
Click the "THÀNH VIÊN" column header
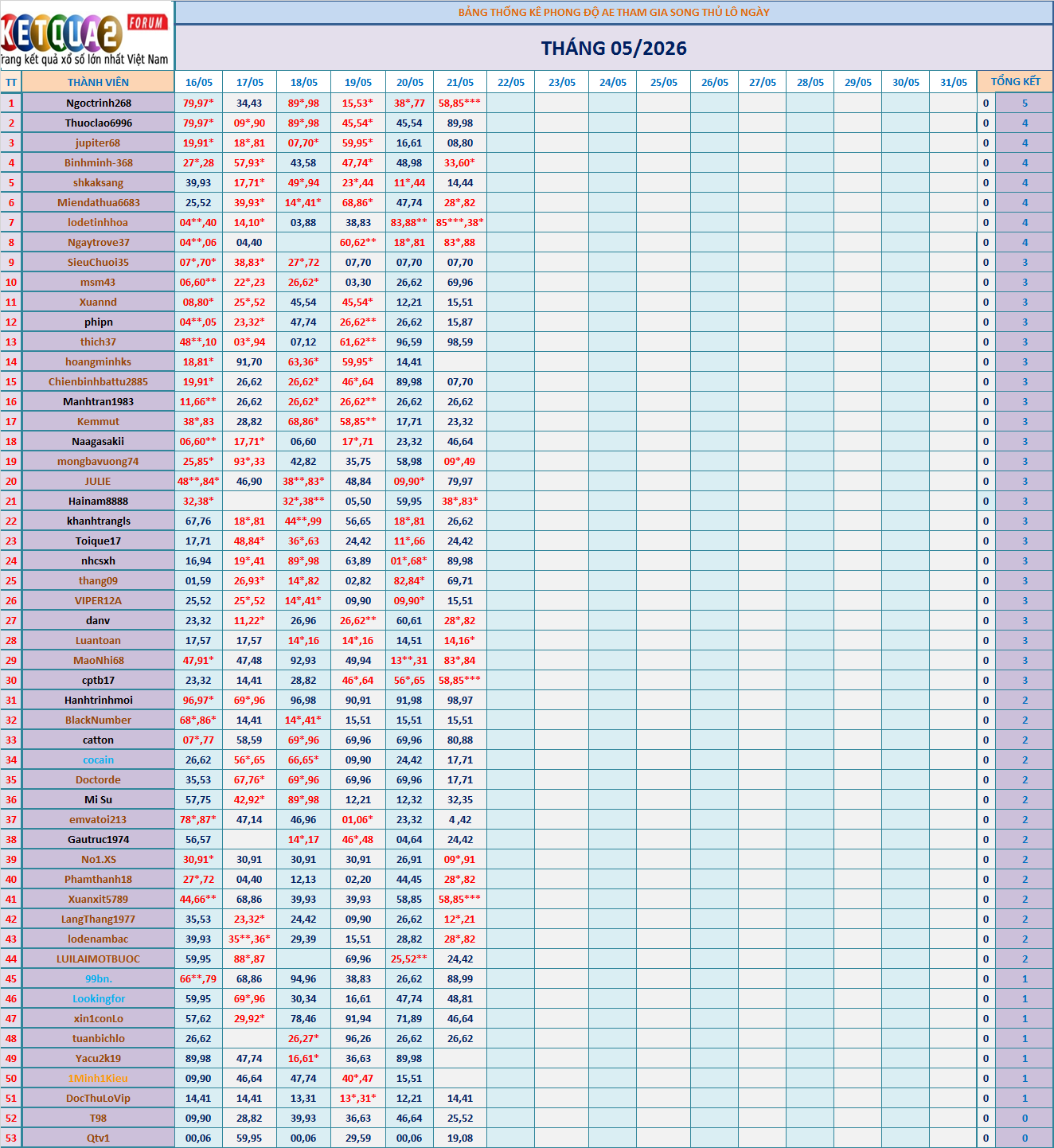click(x=98, y=82)
